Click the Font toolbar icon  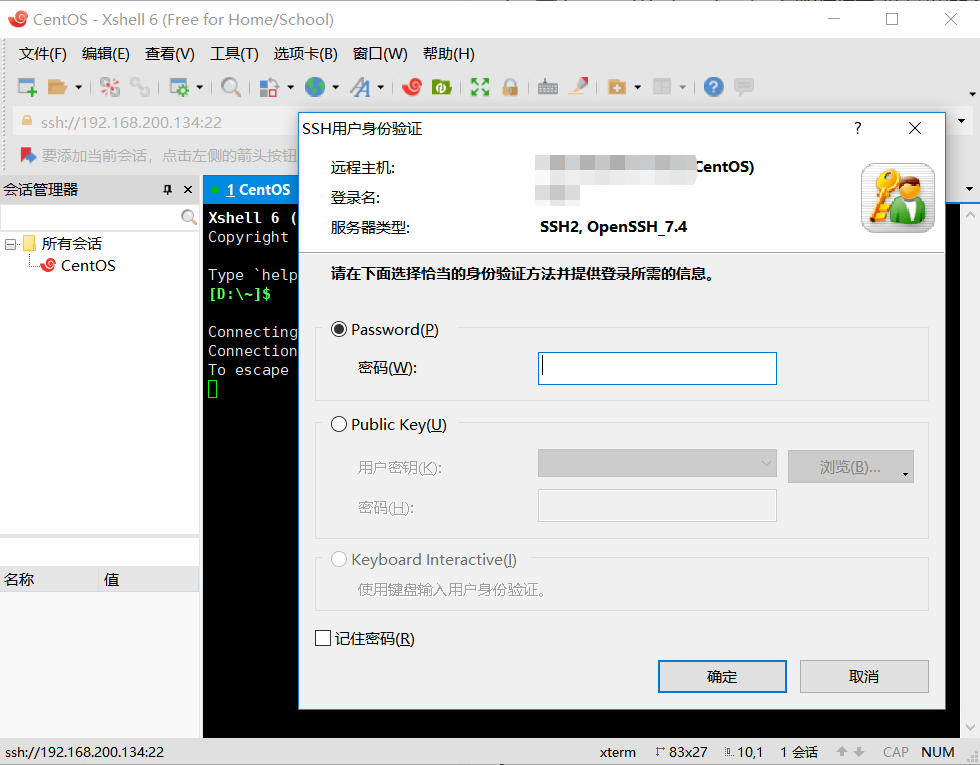360,87
